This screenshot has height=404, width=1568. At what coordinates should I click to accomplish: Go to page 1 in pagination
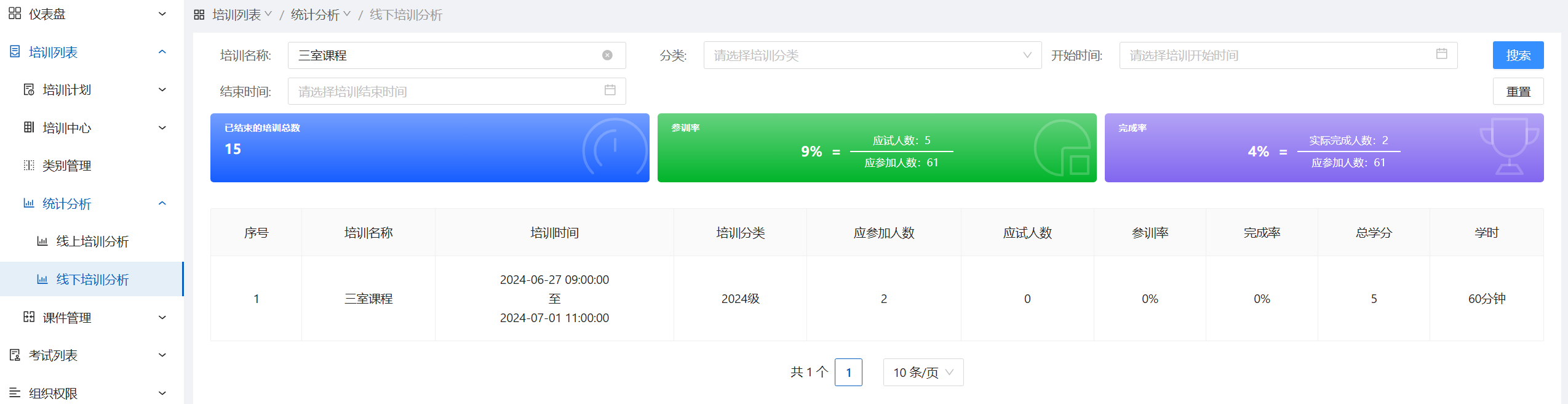click(x=848, y=373)
